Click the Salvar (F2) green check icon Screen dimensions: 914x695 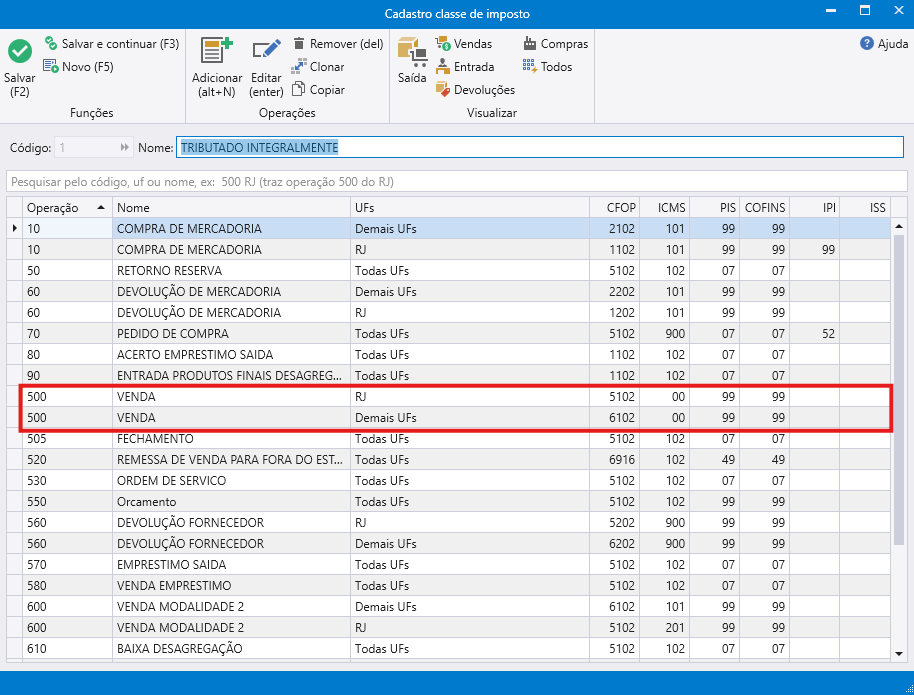click(20, 52)
